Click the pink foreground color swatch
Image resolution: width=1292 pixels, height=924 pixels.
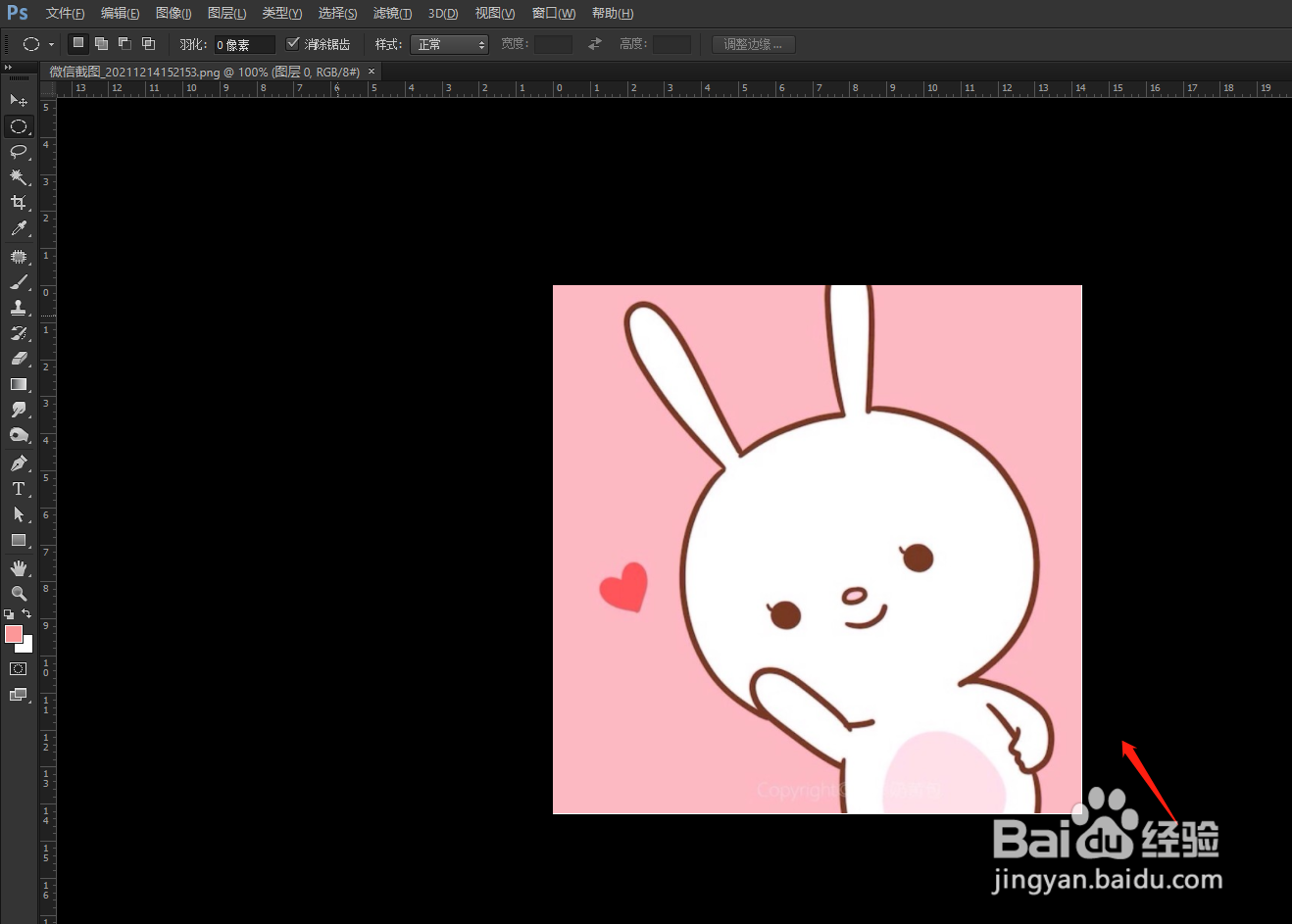coord(14,634)
